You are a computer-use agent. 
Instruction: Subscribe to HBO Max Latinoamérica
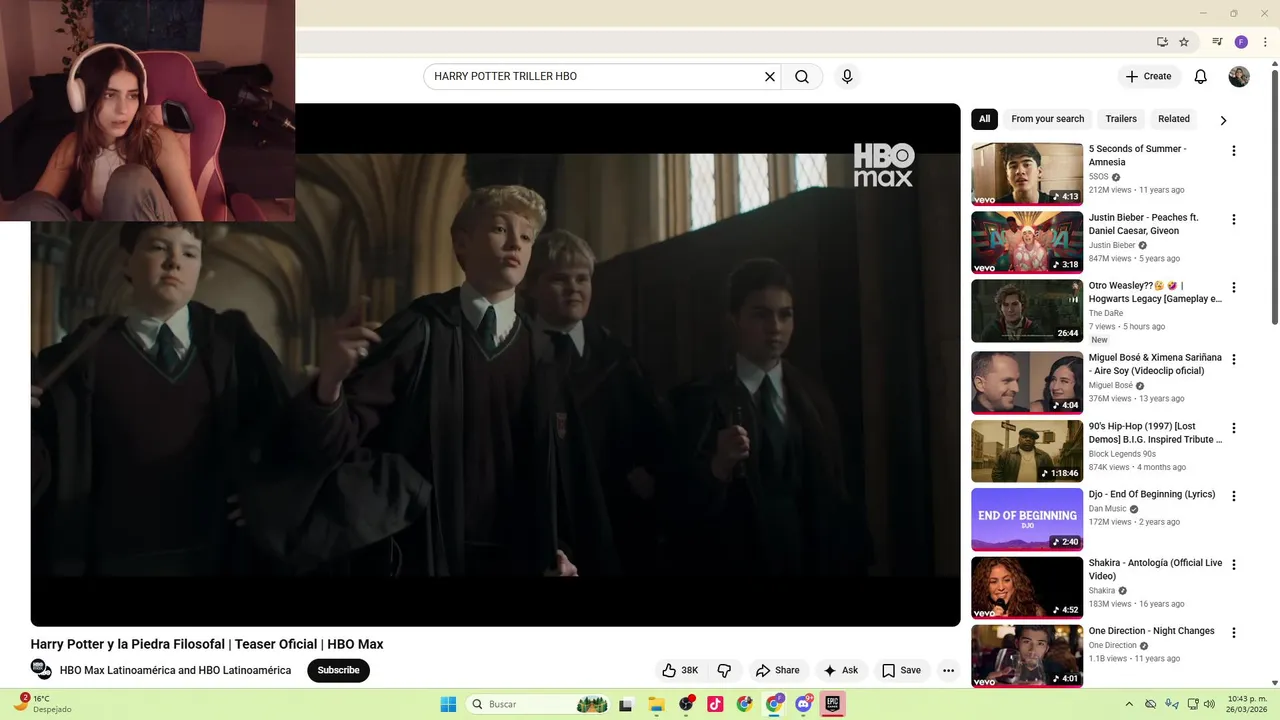tap(338, 670)
